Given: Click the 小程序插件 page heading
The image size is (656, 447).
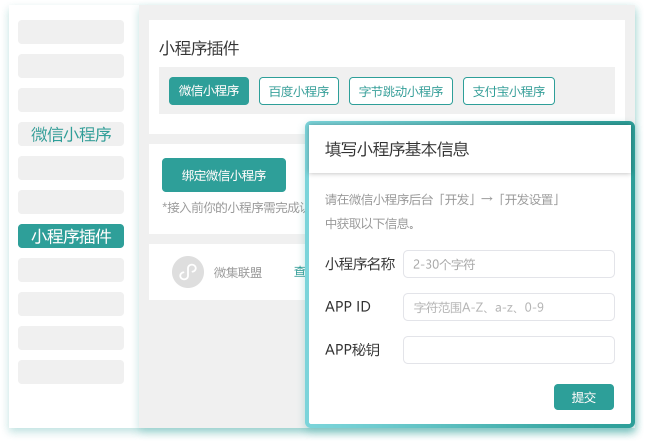Looking at the screenshot, I should click(199, 48).
